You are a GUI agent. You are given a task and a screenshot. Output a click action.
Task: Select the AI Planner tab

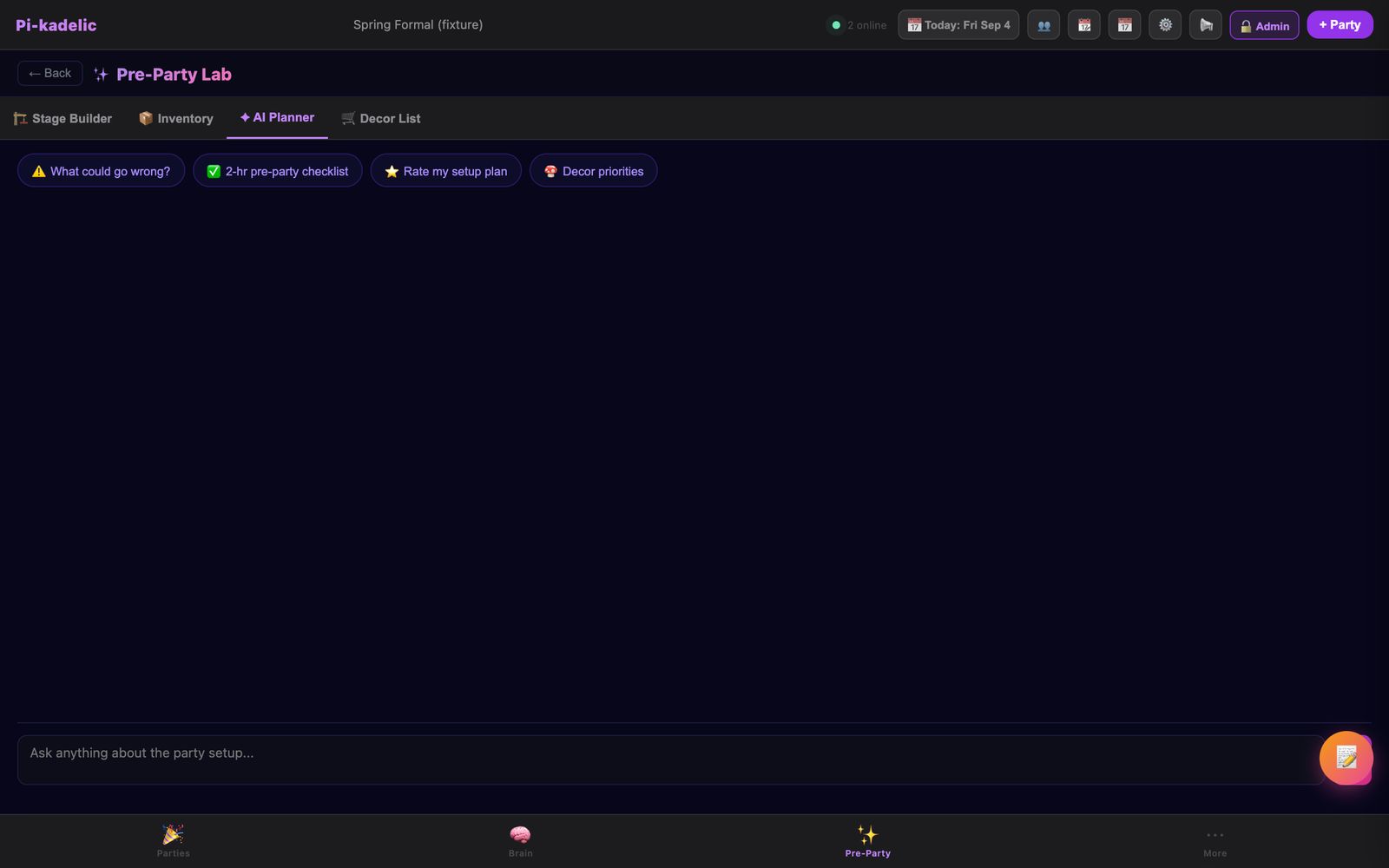pos(277,117)
